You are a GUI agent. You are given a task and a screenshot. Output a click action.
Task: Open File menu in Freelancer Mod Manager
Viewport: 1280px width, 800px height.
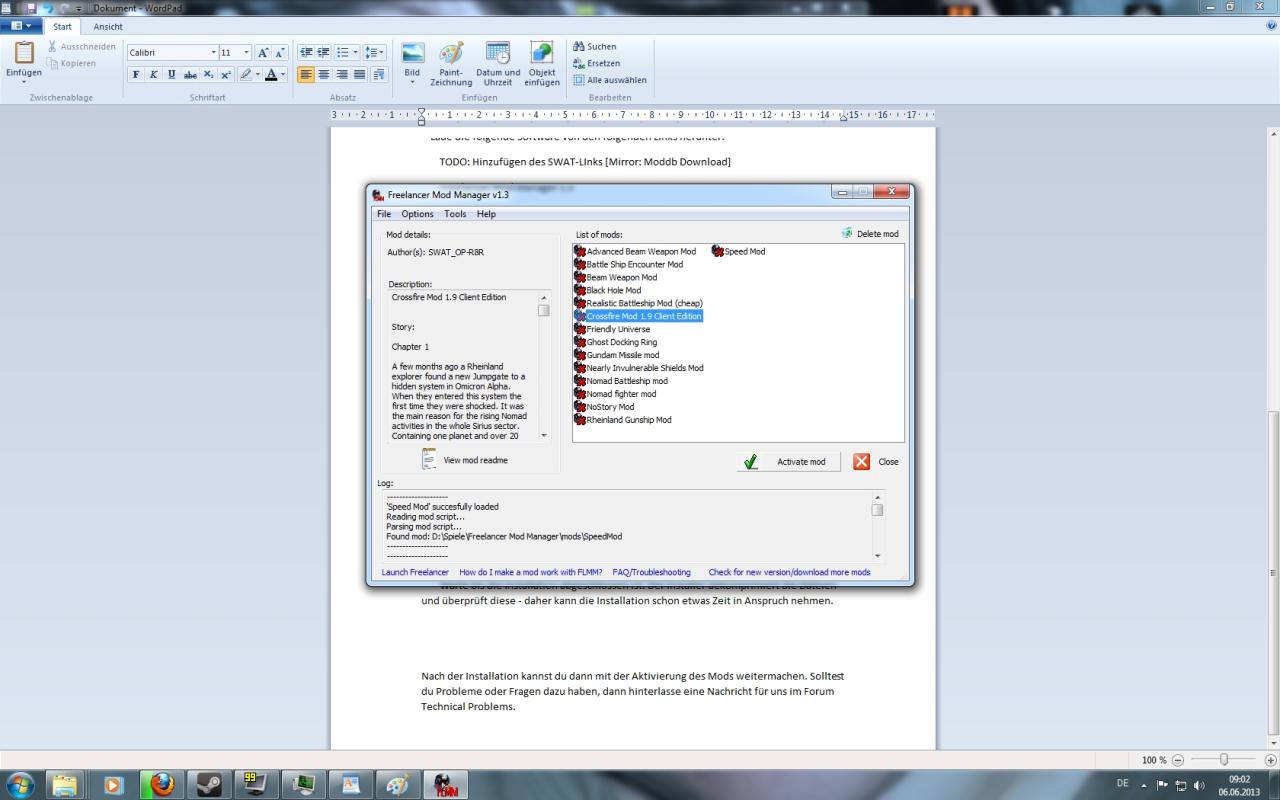384,214
